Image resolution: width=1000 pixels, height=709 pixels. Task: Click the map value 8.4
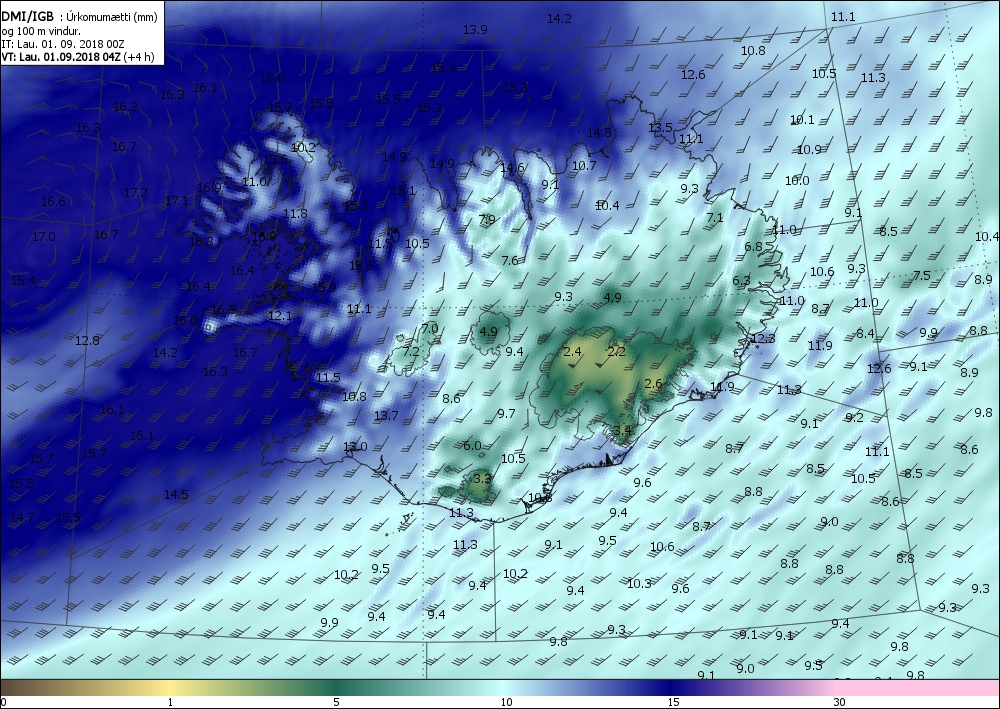pyautogui.click(x=865, y=333)
